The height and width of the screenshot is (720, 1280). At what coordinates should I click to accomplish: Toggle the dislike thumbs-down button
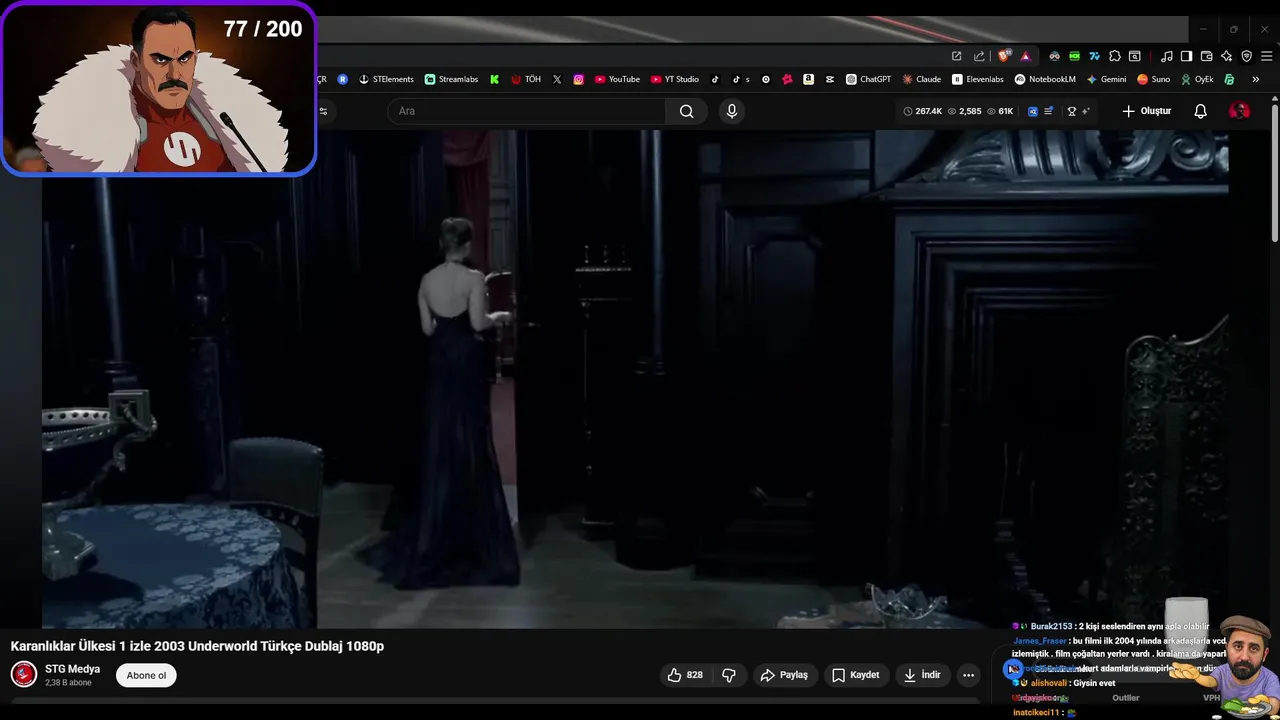tap(729, 675)
